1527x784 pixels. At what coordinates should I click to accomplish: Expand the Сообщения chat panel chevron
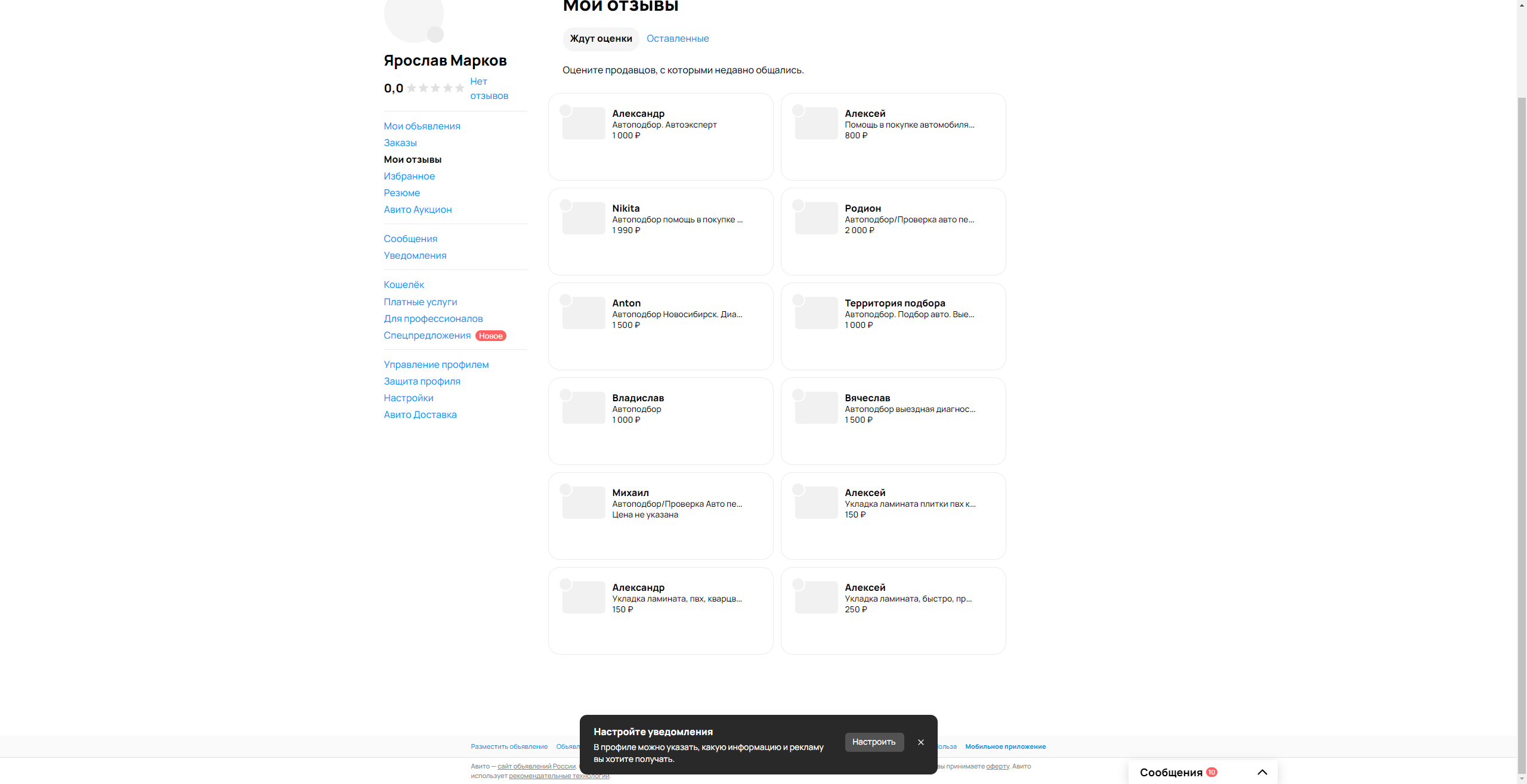tap(1262, 772)
